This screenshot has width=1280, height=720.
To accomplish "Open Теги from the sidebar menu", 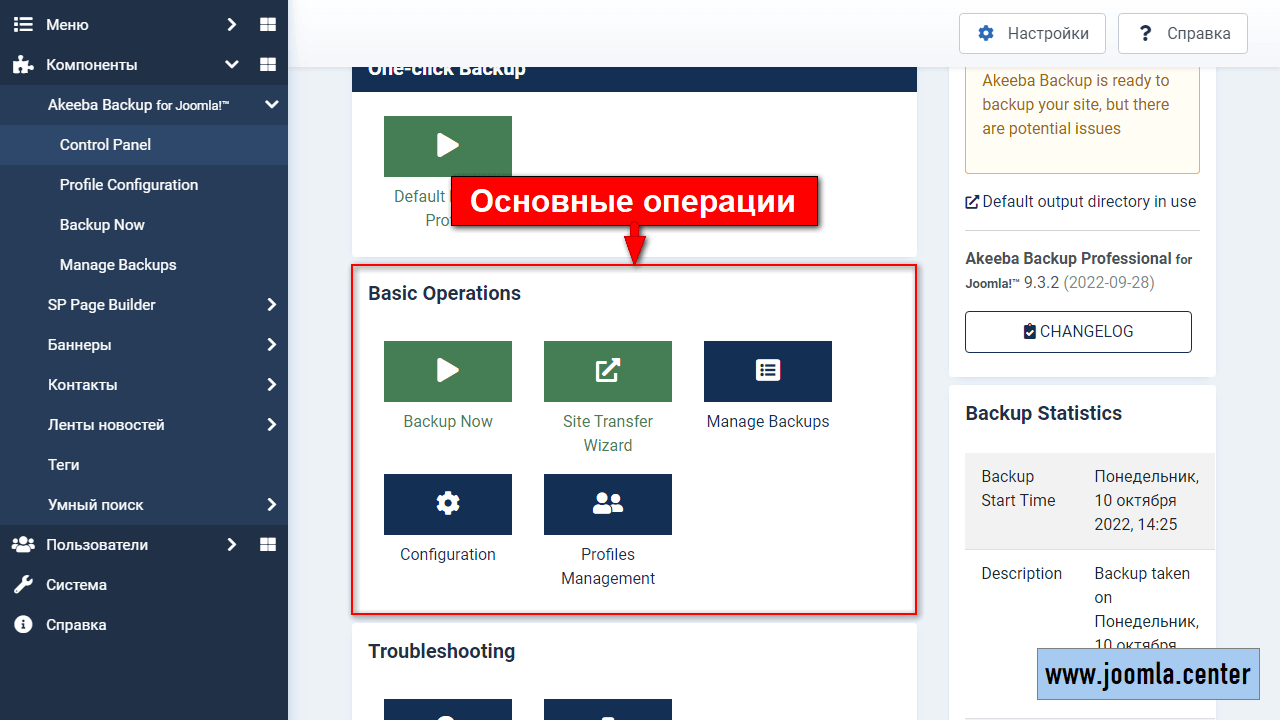I will [64, 464].
